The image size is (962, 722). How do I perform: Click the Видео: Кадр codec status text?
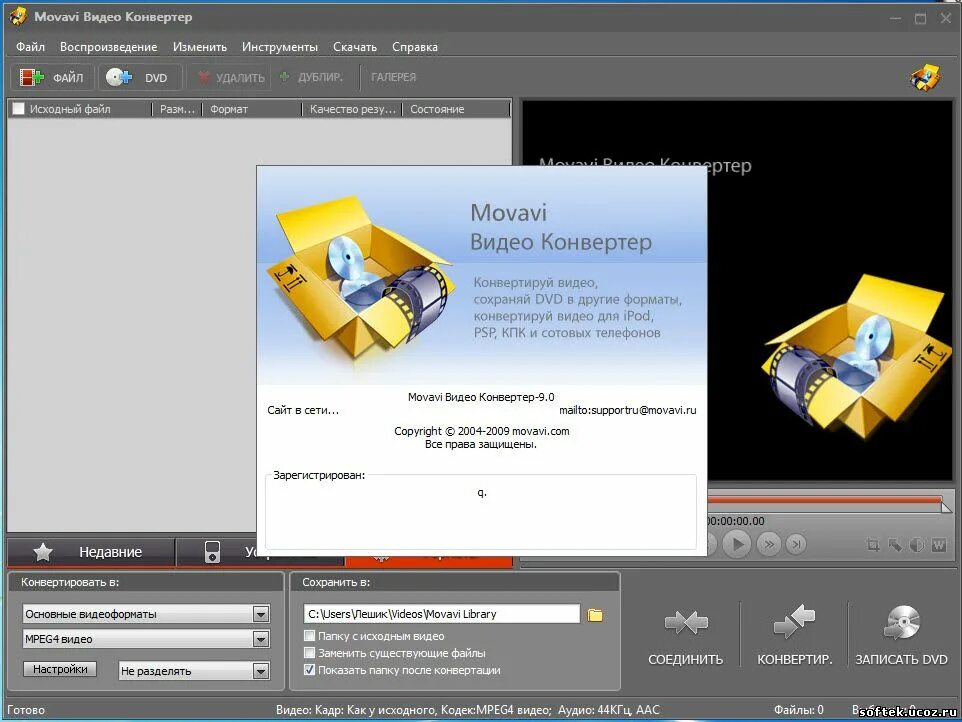pos(468,710)
